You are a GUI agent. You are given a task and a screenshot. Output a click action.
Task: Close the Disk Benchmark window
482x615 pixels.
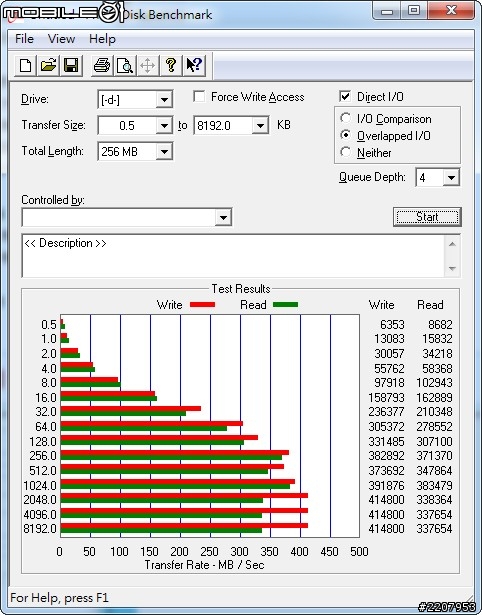[x=451, y=11]
